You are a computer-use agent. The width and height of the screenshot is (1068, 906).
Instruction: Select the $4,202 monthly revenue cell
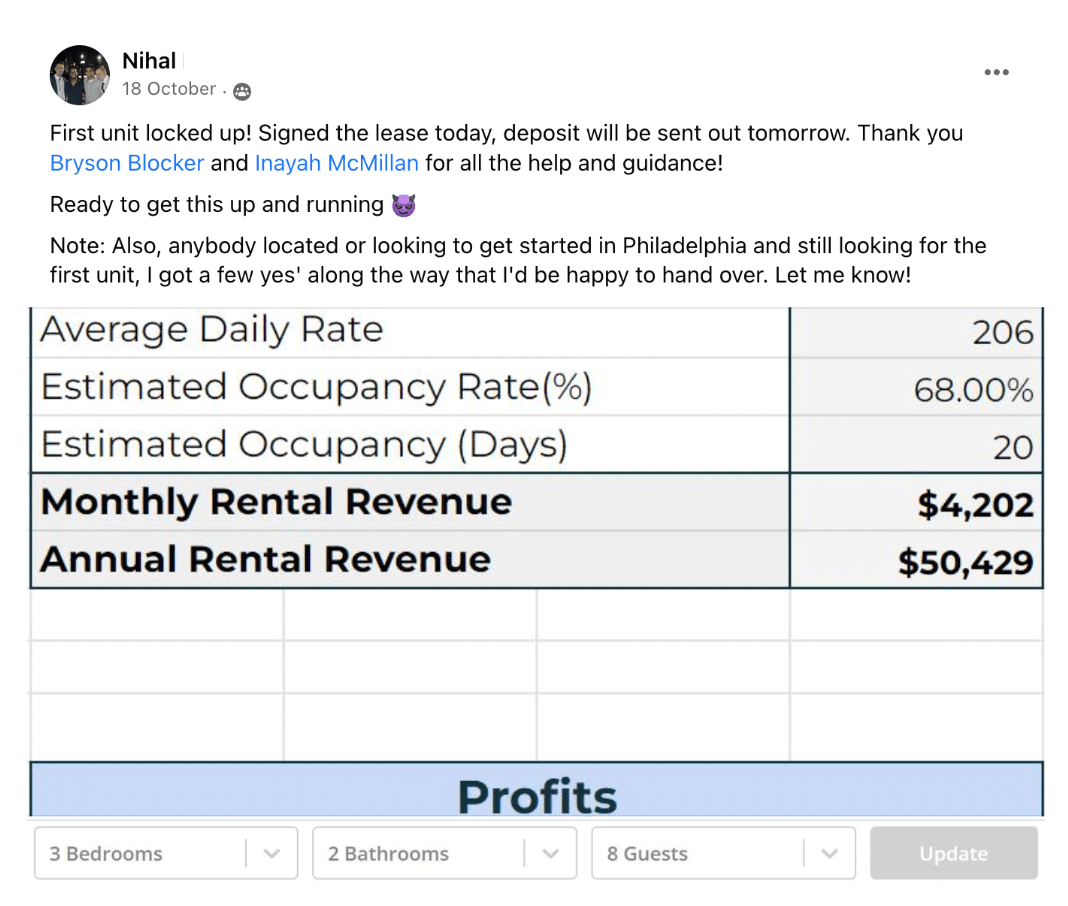pyautogui.click(x=975, y=504)
